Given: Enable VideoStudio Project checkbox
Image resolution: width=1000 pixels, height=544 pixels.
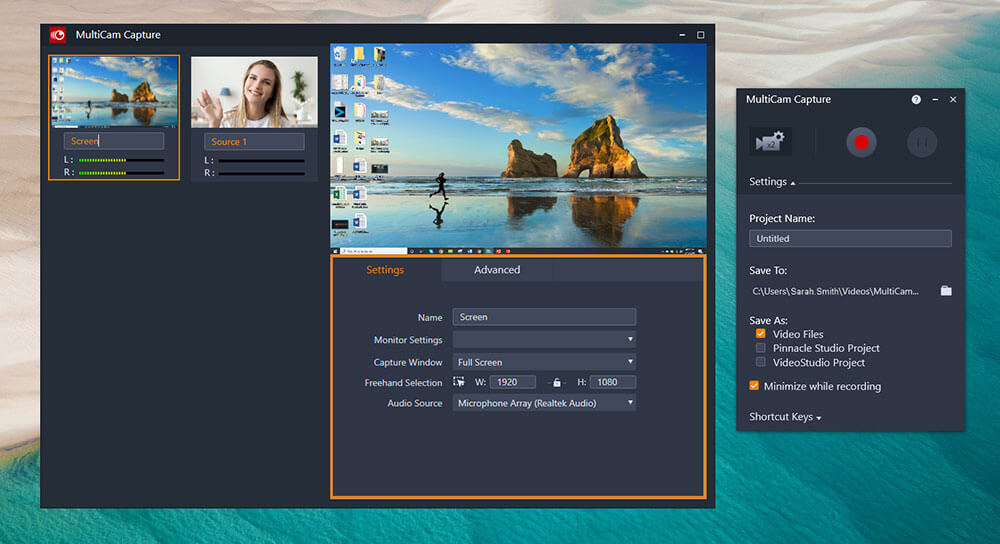Looking at the screenshot, I should (760, 362).
